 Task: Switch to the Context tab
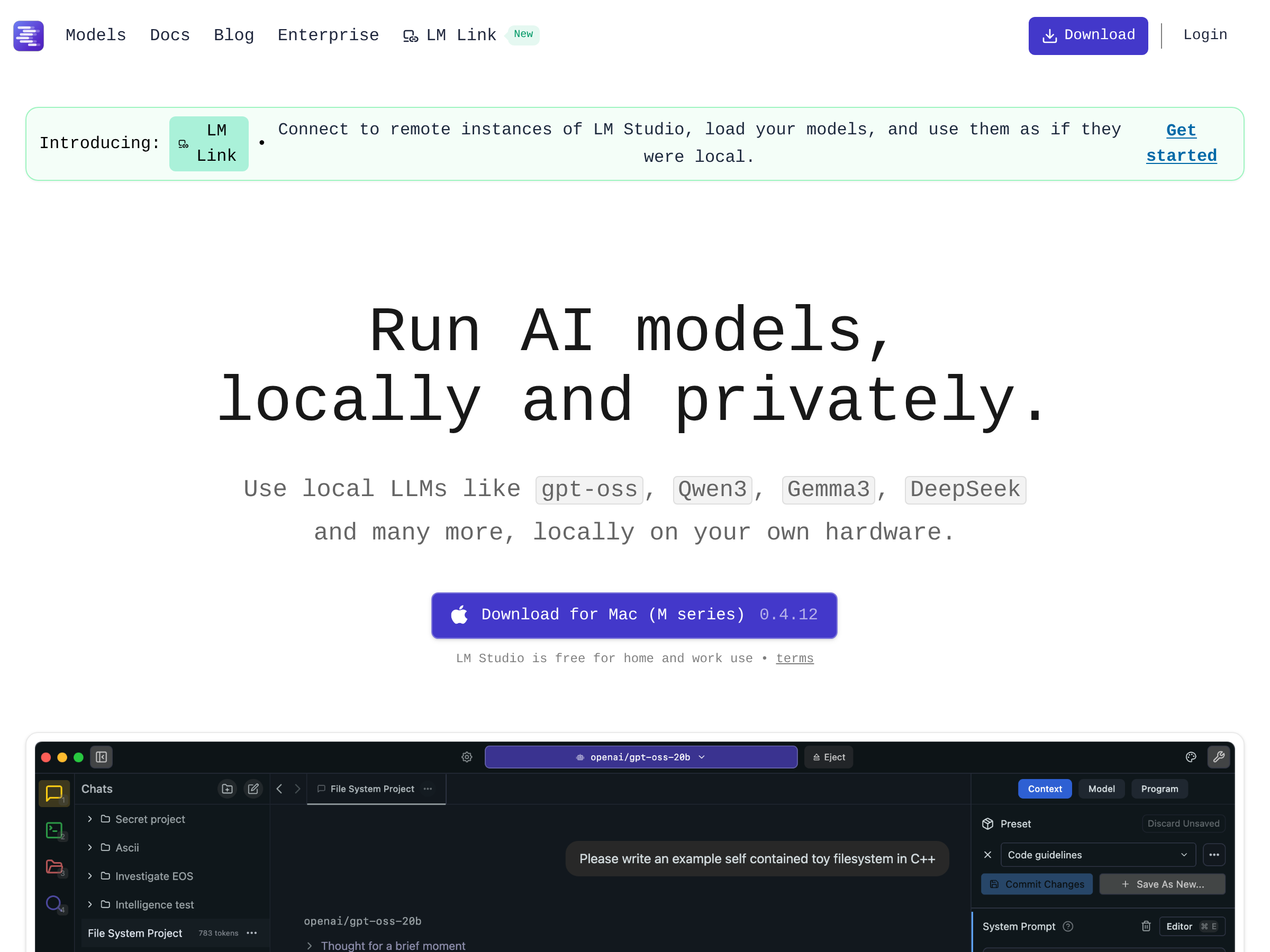point(1045,789)
